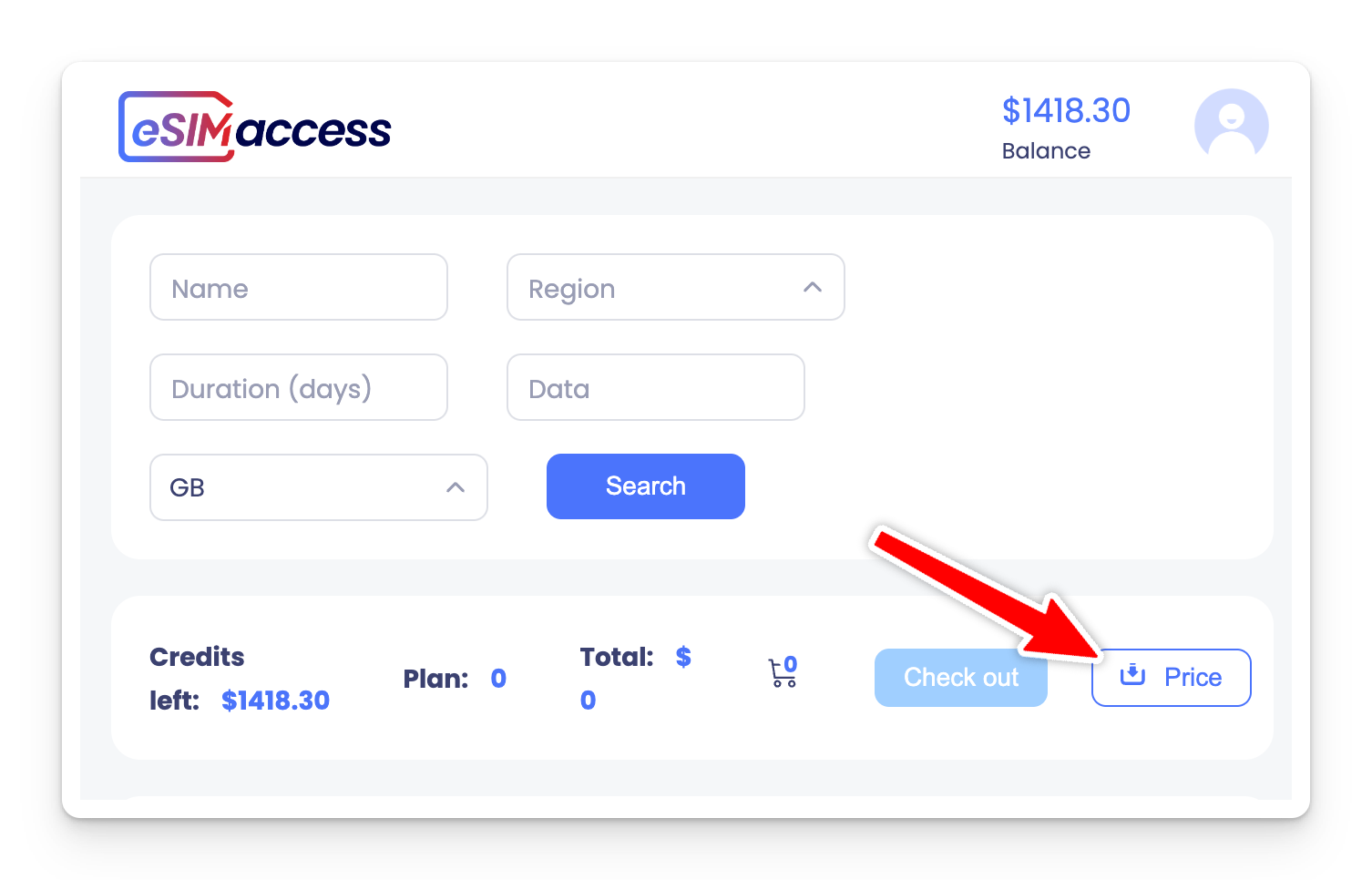1372x880 pixels.
Task: Click the download icon inside the Price button
Action: (1131, 676)
